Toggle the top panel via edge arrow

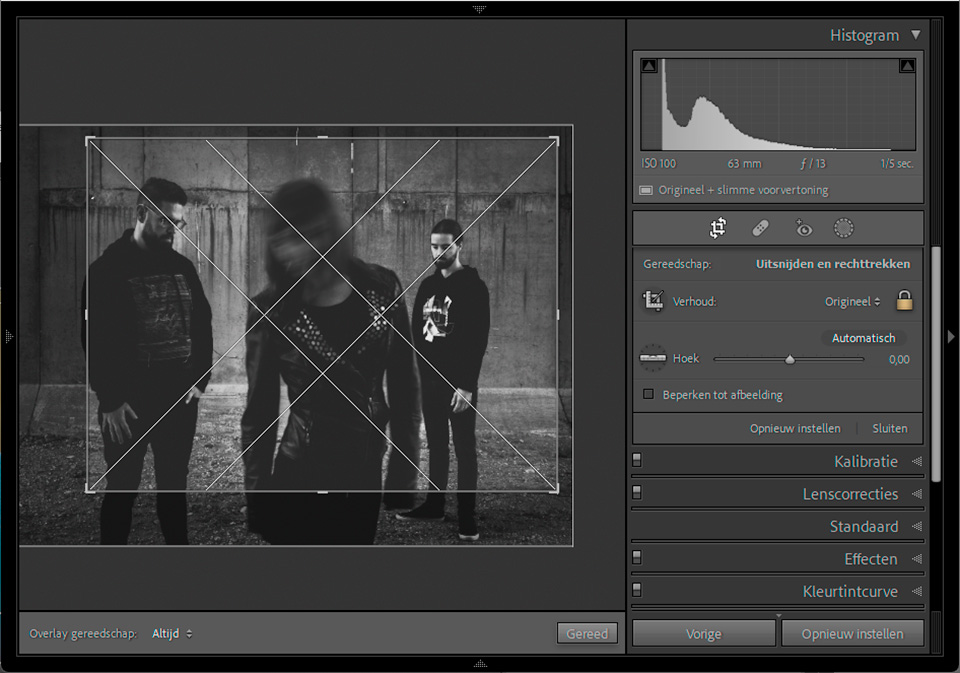tap(479, 9)
